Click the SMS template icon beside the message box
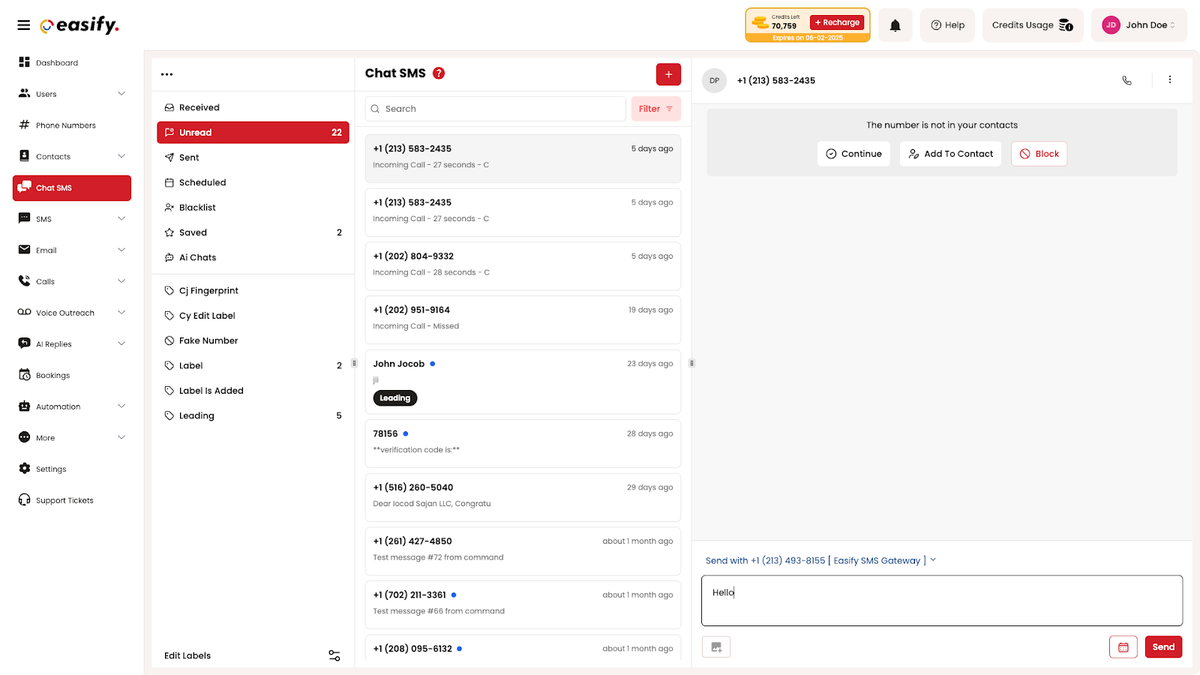1200x675 pixels. click(715, 647)
